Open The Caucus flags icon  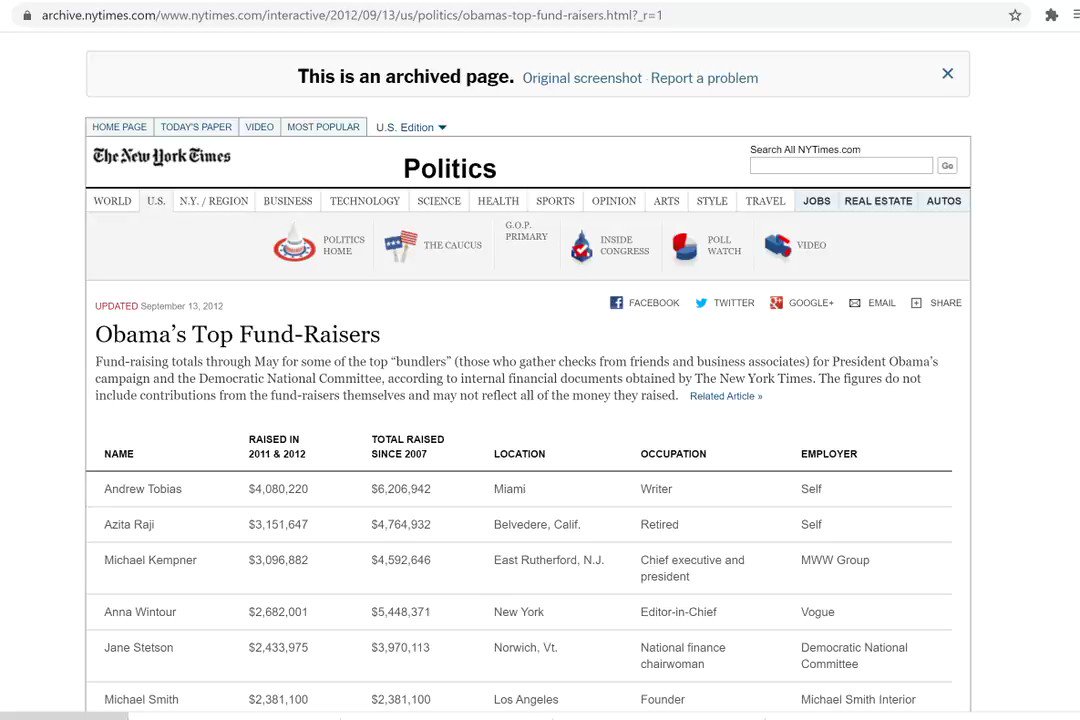(400, 245)
